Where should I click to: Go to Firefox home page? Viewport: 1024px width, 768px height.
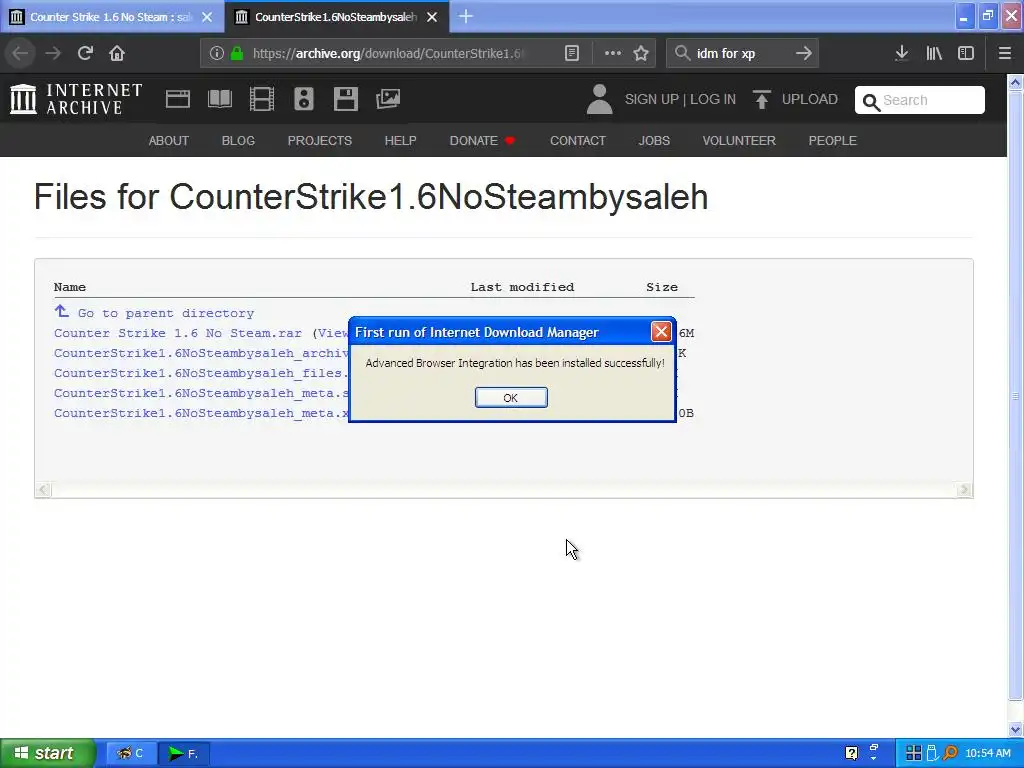117,53
